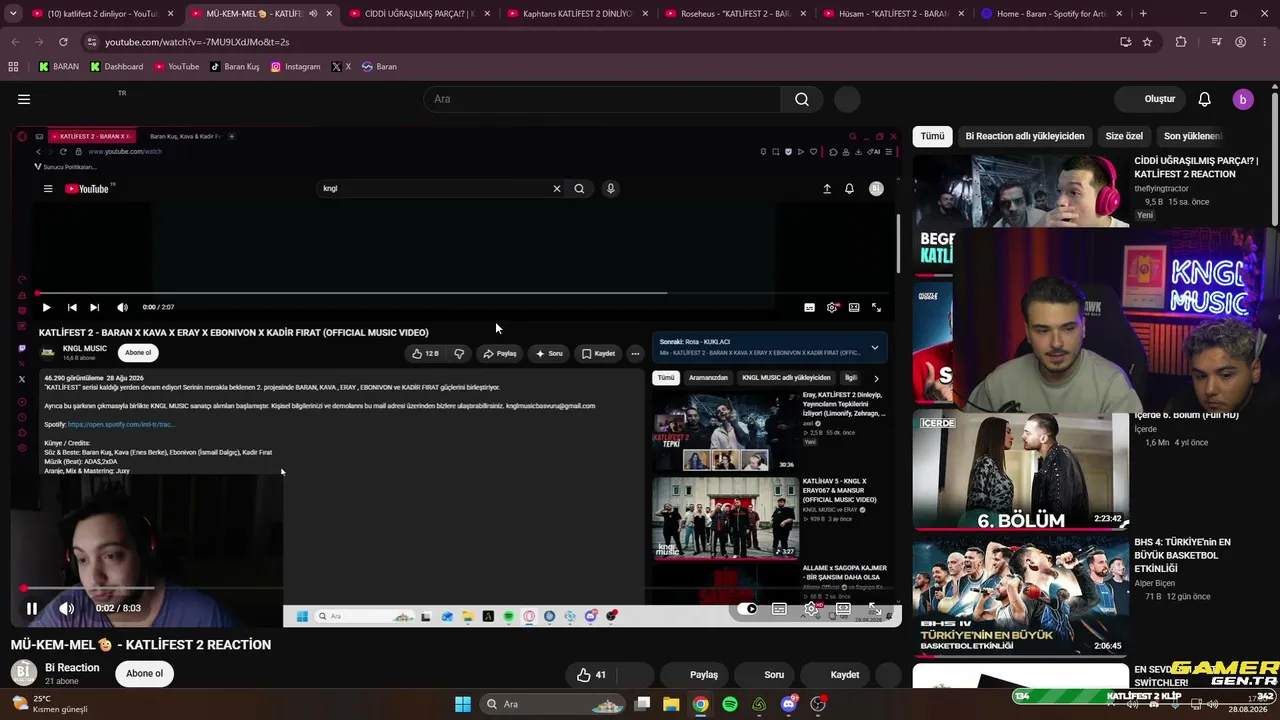
Task: Click the YouTube search magnifier button
Action: 802,99
